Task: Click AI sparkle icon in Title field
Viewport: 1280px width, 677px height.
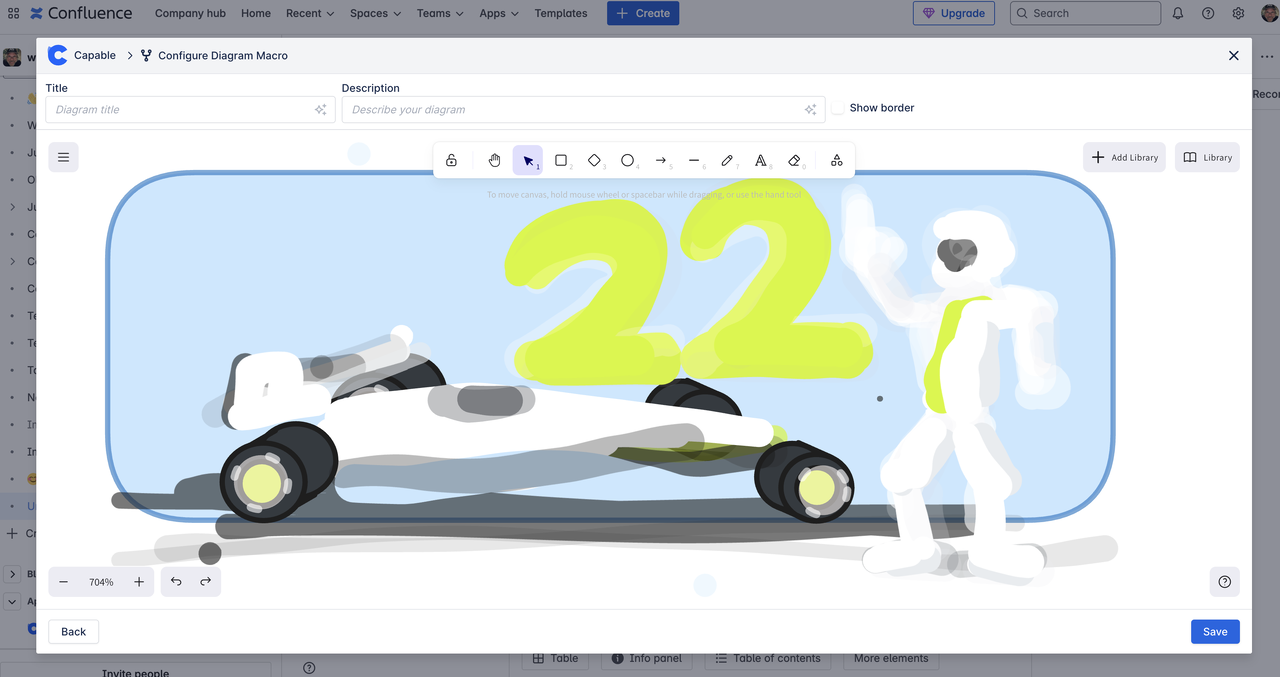Action: tap(320, 110)
